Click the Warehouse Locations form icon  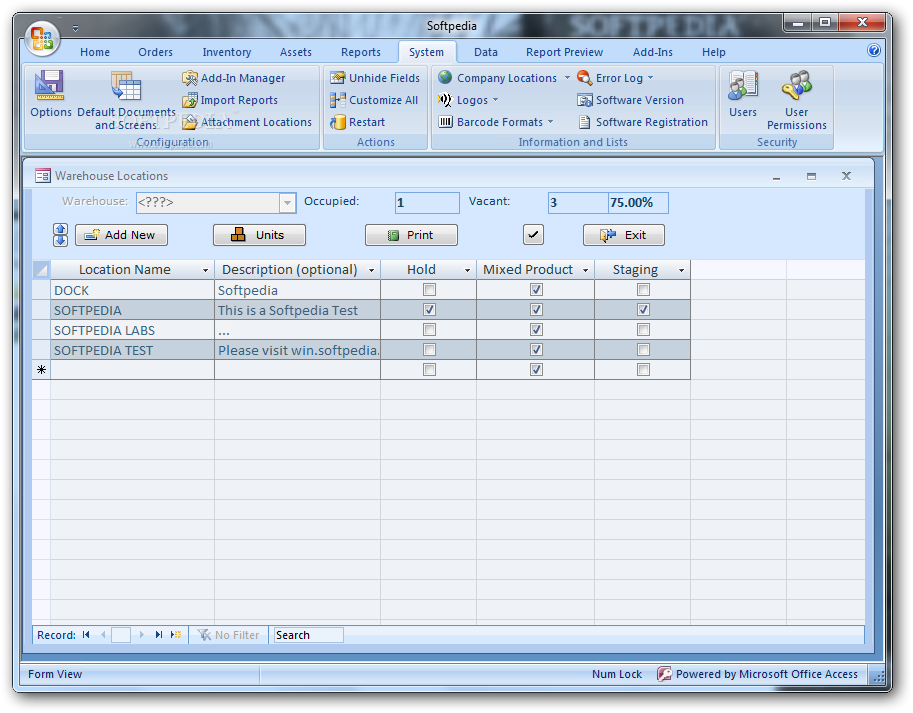(43, 176)
